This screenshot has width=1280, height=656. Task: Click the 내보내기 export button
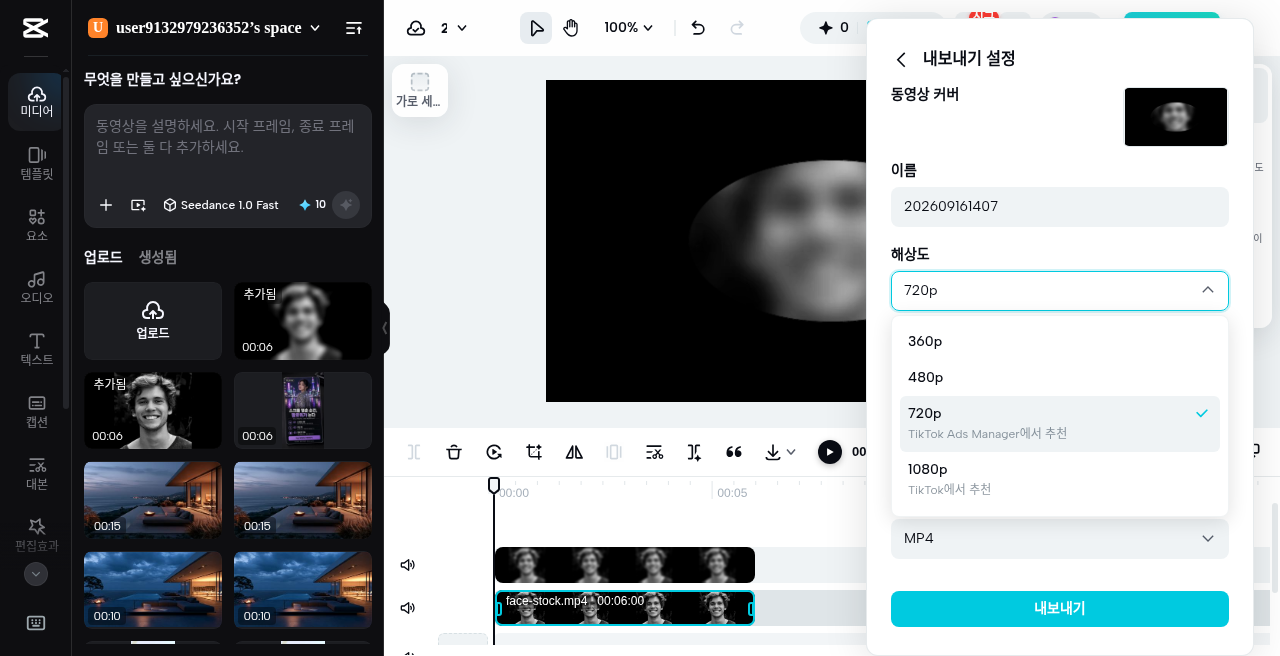pyautogui.click(x=1060, y=609)
